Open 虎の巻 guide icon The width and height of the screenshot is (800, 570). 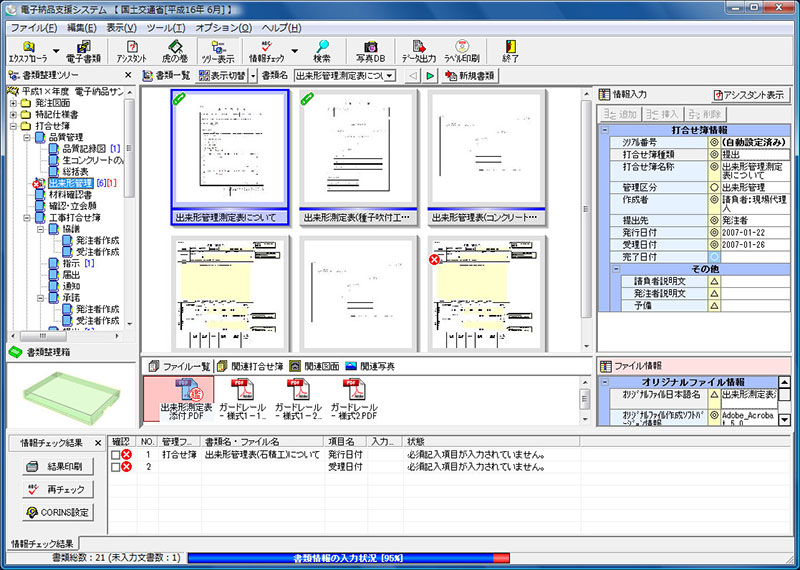click(x=175, y=52)
